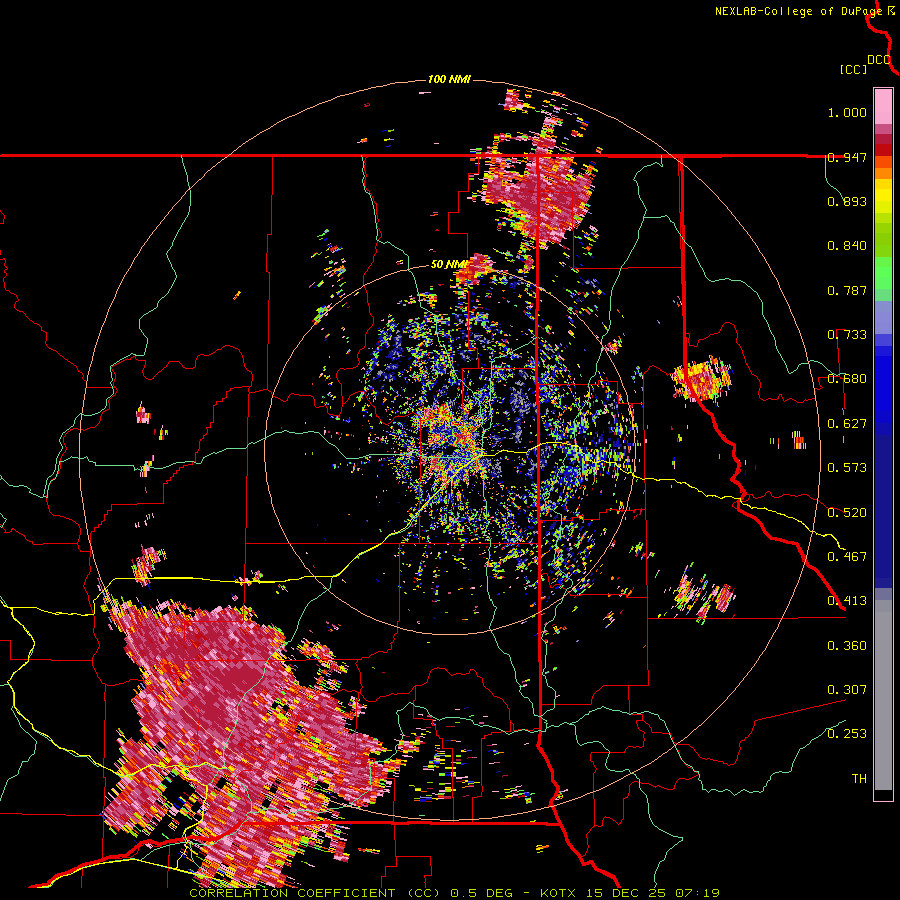Click the 50 NMI range ring label
The image size is (900, 900).
449,265
